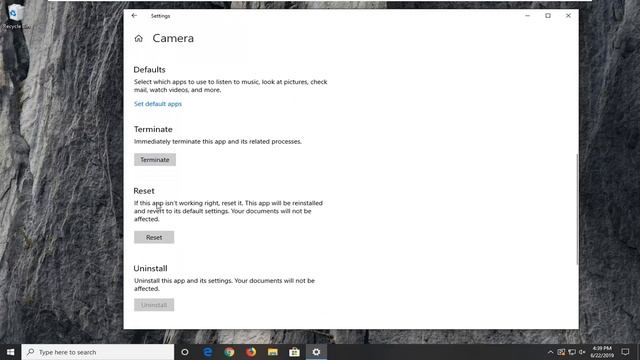Launch Firefox from the taskbar
This screenshot has height=360, width=640.
[251, 352]
